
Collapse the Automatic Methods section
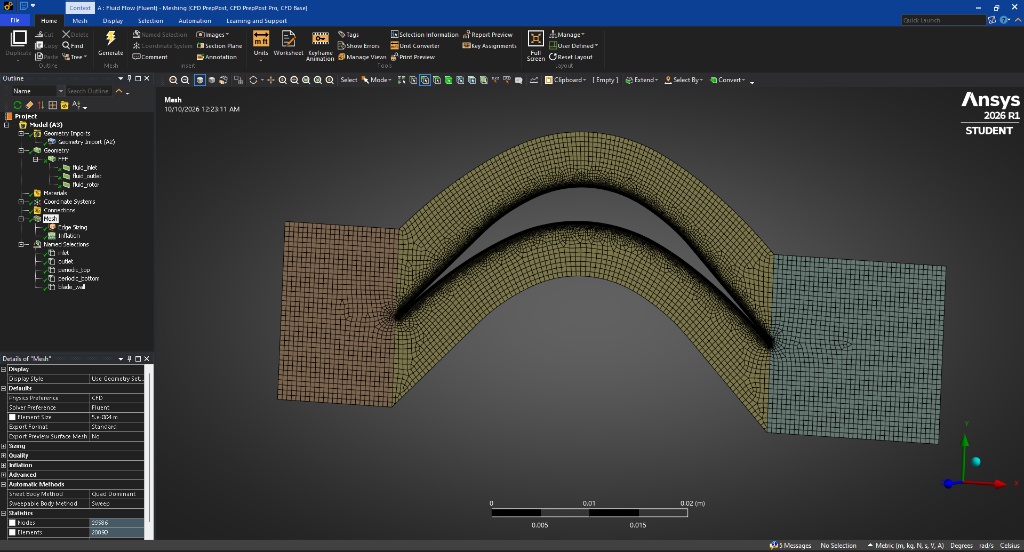pyautogui.click(x=3, y=484)
